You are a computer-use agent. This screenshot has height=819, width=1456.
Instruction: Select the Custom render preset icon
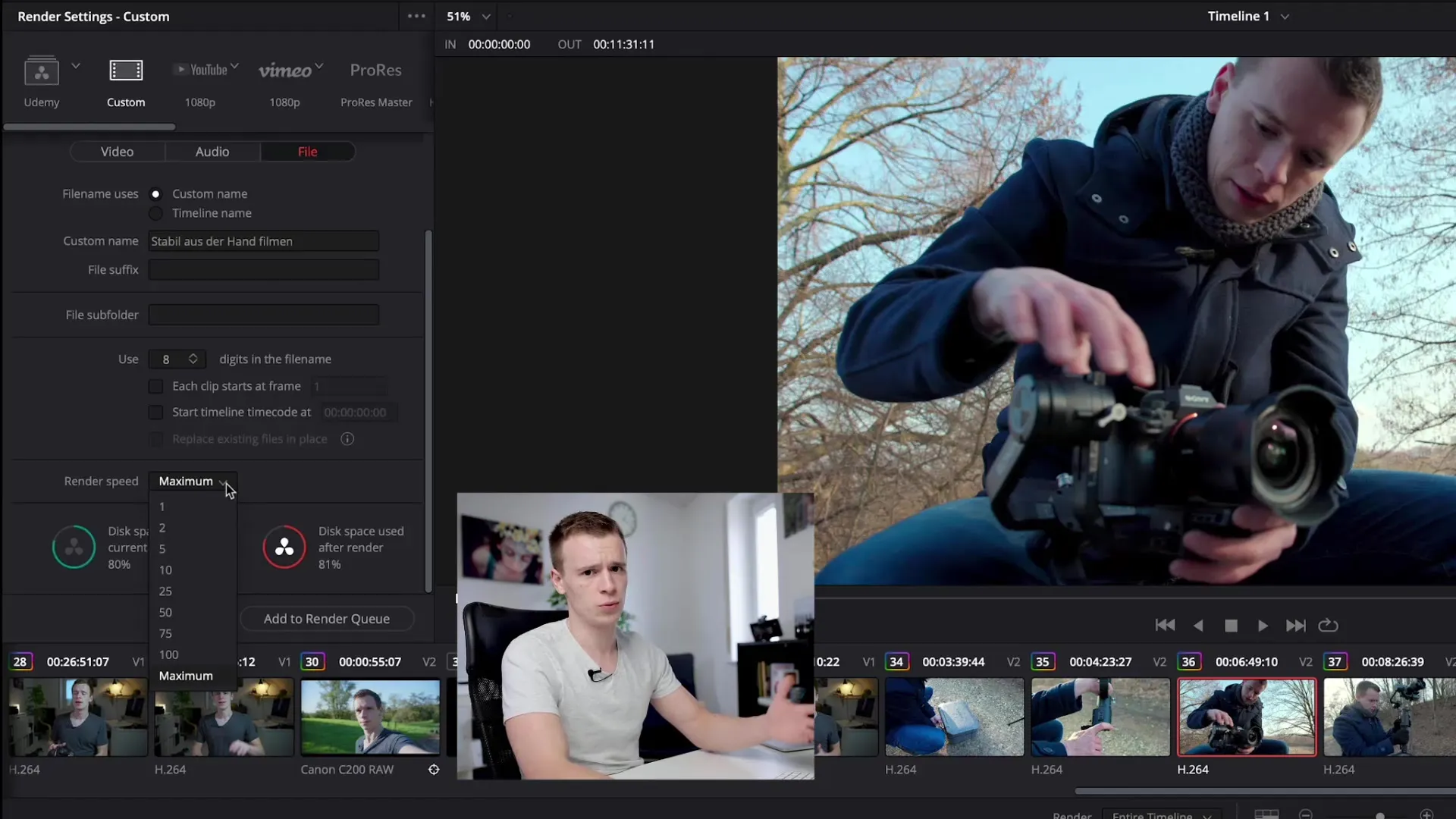[x=126, y=71]
